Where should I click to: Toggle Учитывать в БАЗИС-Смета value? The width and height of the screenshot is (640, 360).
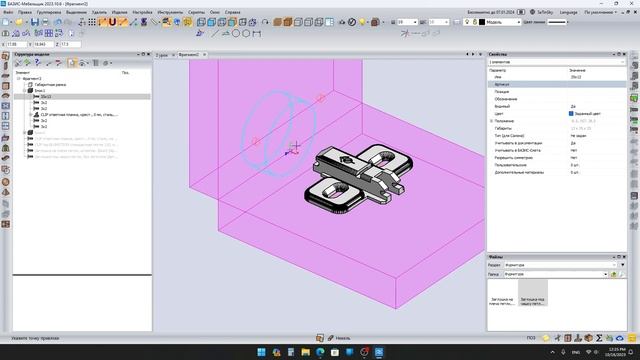(574, 151)
